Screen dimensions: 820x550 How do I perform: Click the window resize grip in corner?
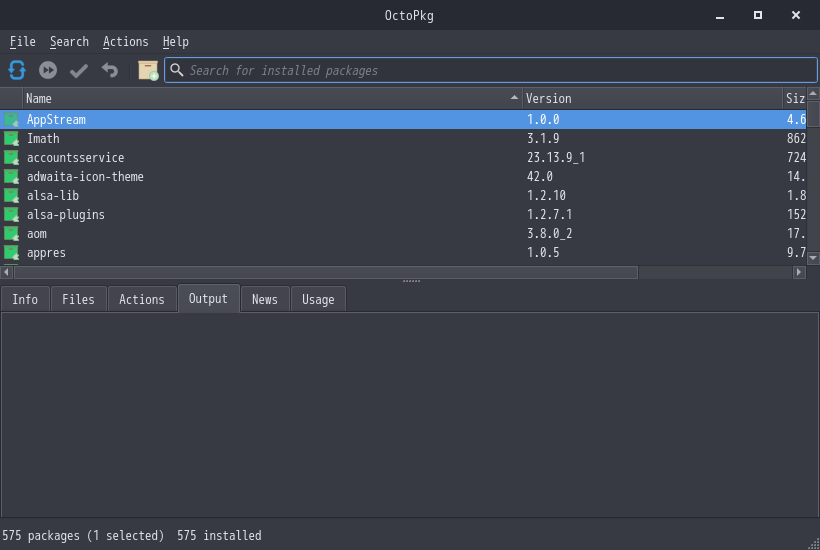pyautogui.click(x=814, y=544)
